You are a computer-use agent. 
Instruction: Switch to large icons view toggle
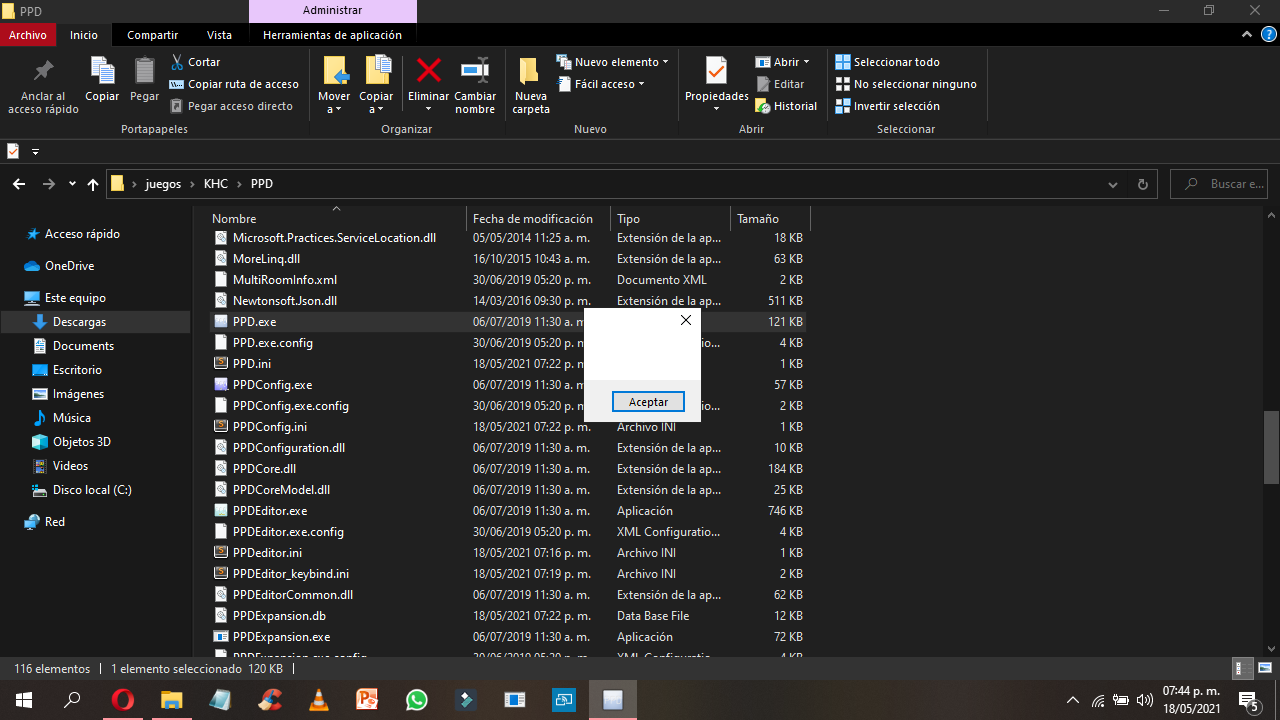point(1265,669)
